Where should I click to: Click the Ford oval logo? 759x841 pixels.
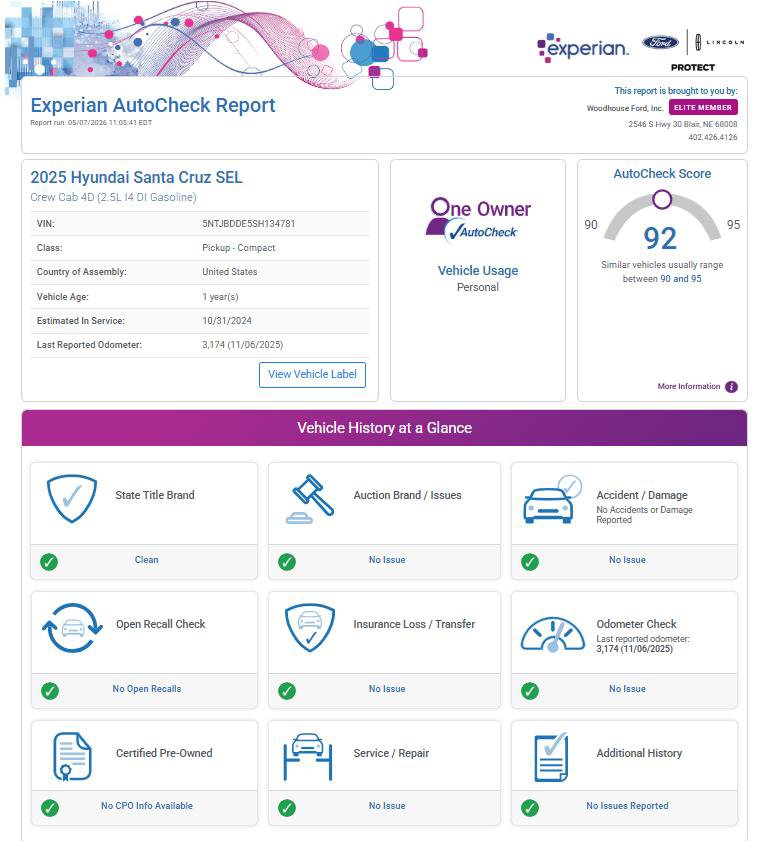(660, 42)
